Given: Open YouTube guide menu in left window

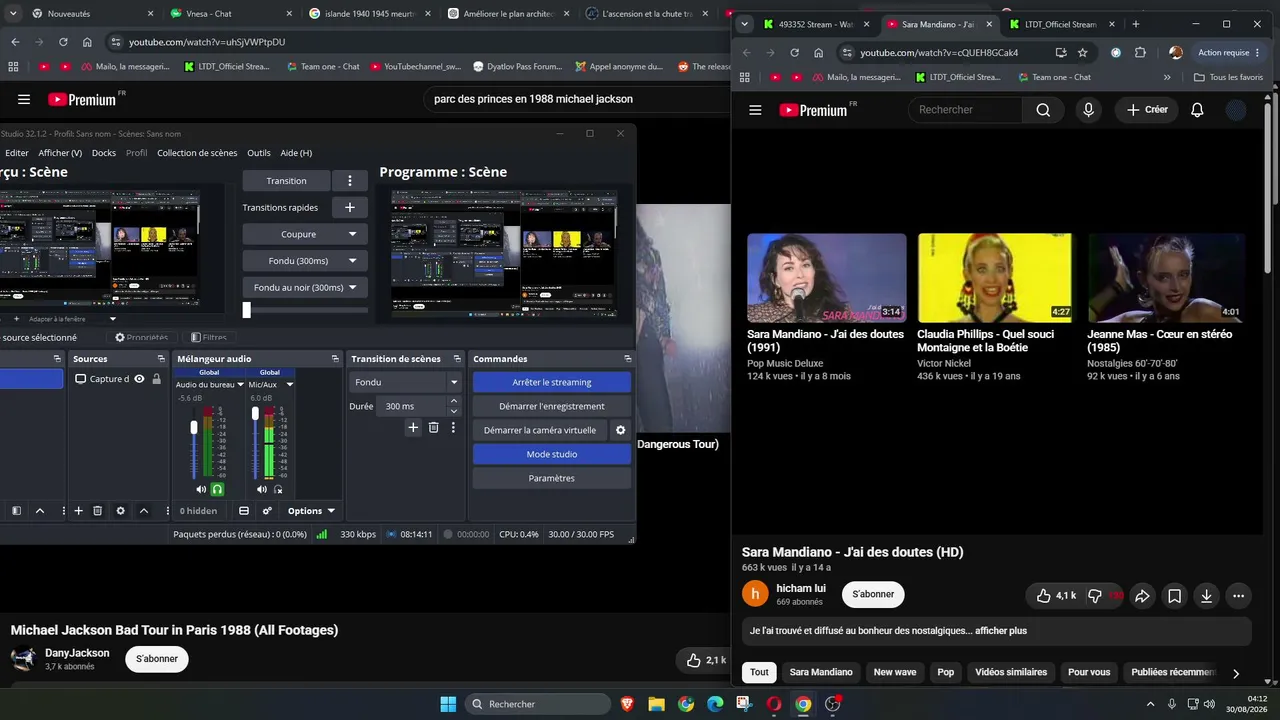Looking at the screenshot, I should [24, 99].
